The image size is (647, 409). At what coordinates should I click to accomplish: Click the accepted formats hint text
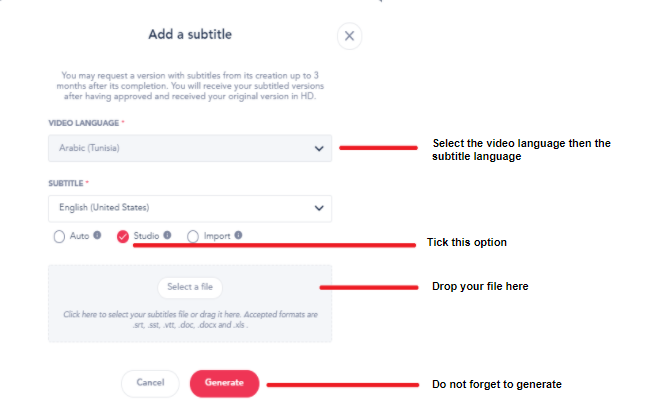point(190,320)
